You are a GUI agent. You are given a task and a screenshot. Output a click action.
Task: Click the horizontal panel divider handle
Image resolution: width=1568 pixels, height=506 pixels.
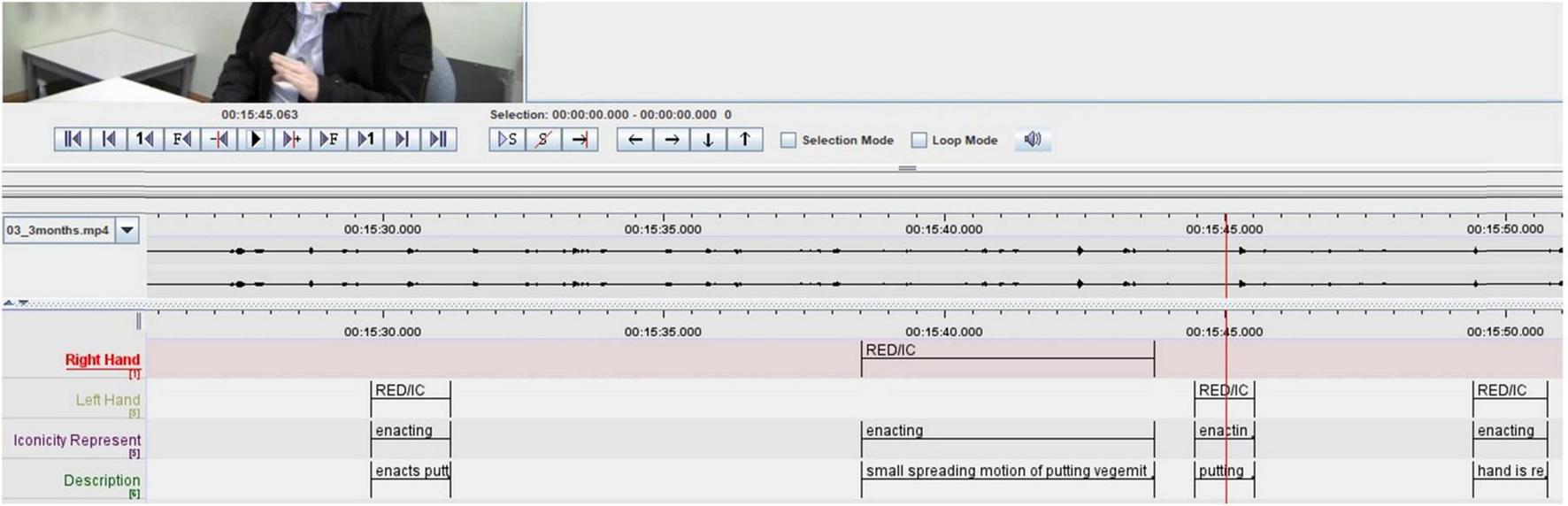(x=907, y=168)
